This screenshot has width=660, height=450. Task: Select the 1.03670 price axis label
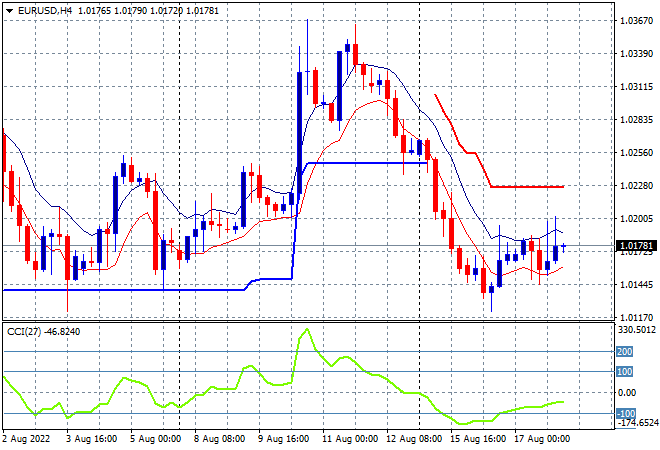(636, 21)
